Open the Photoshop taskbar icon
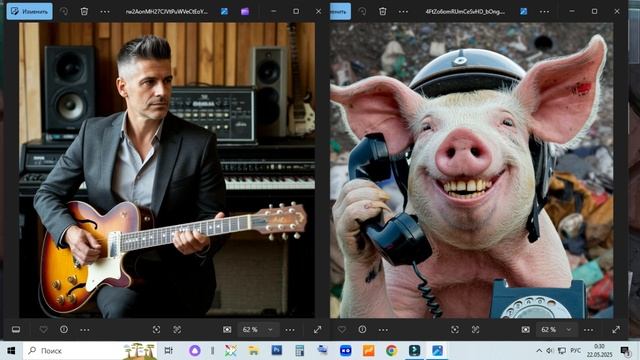 point(277,350)
